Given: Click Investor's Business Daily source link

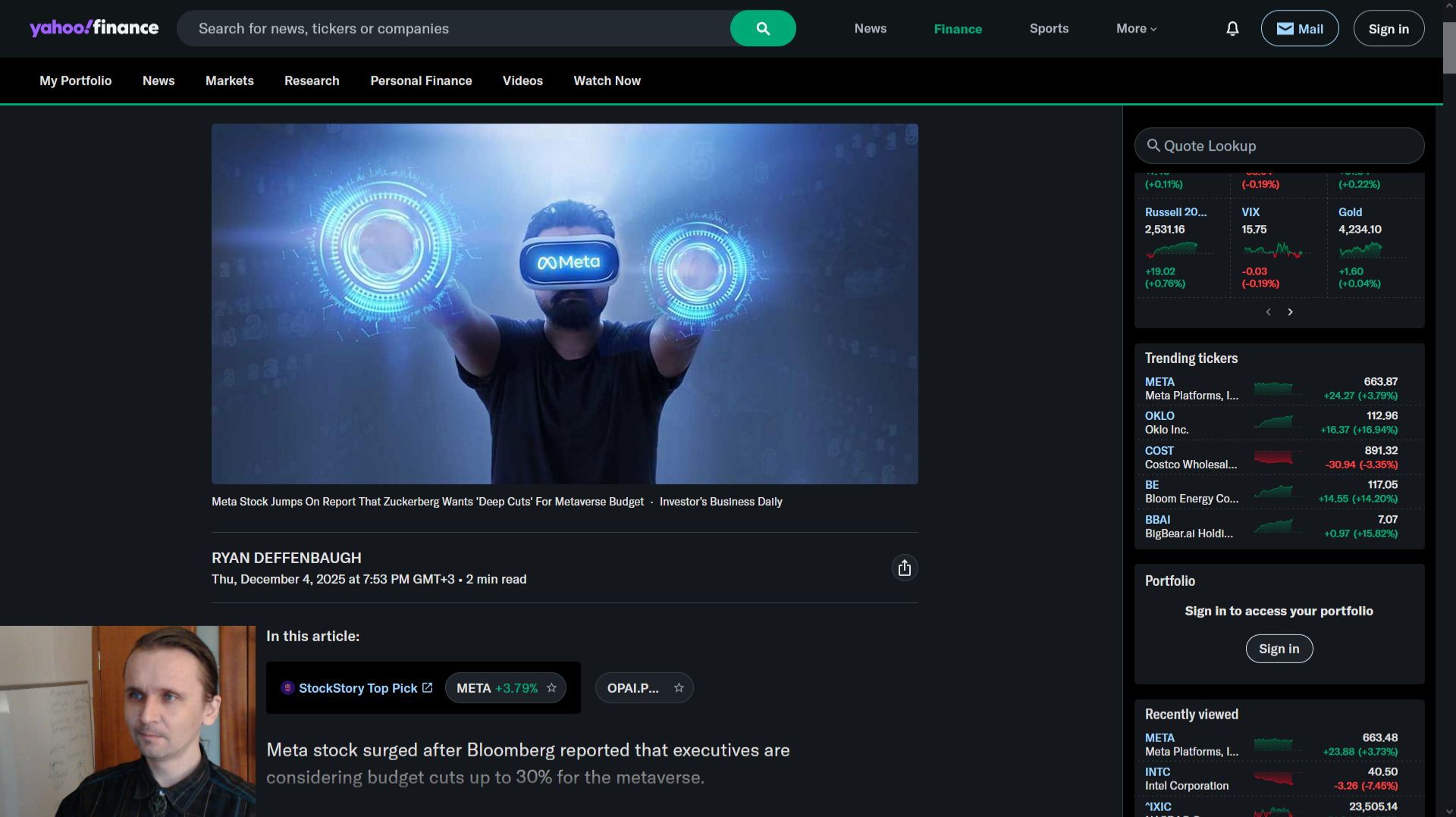Looking at the screenshot, I should [720, 502].
